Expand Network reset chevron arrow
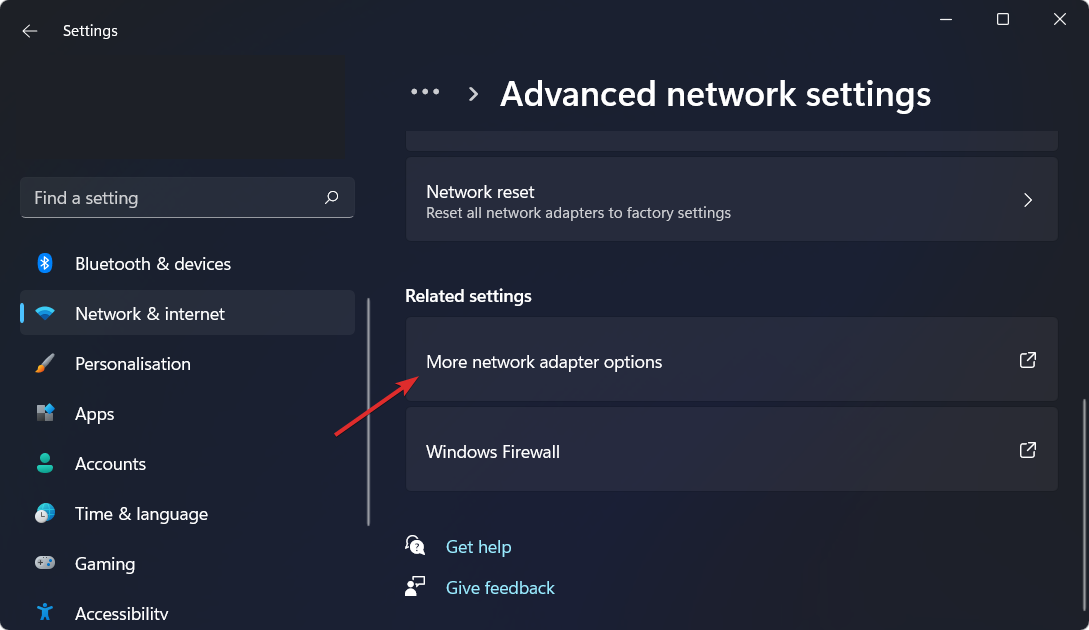Viewport: 1089px width, 630px height. coord(1028,200)
